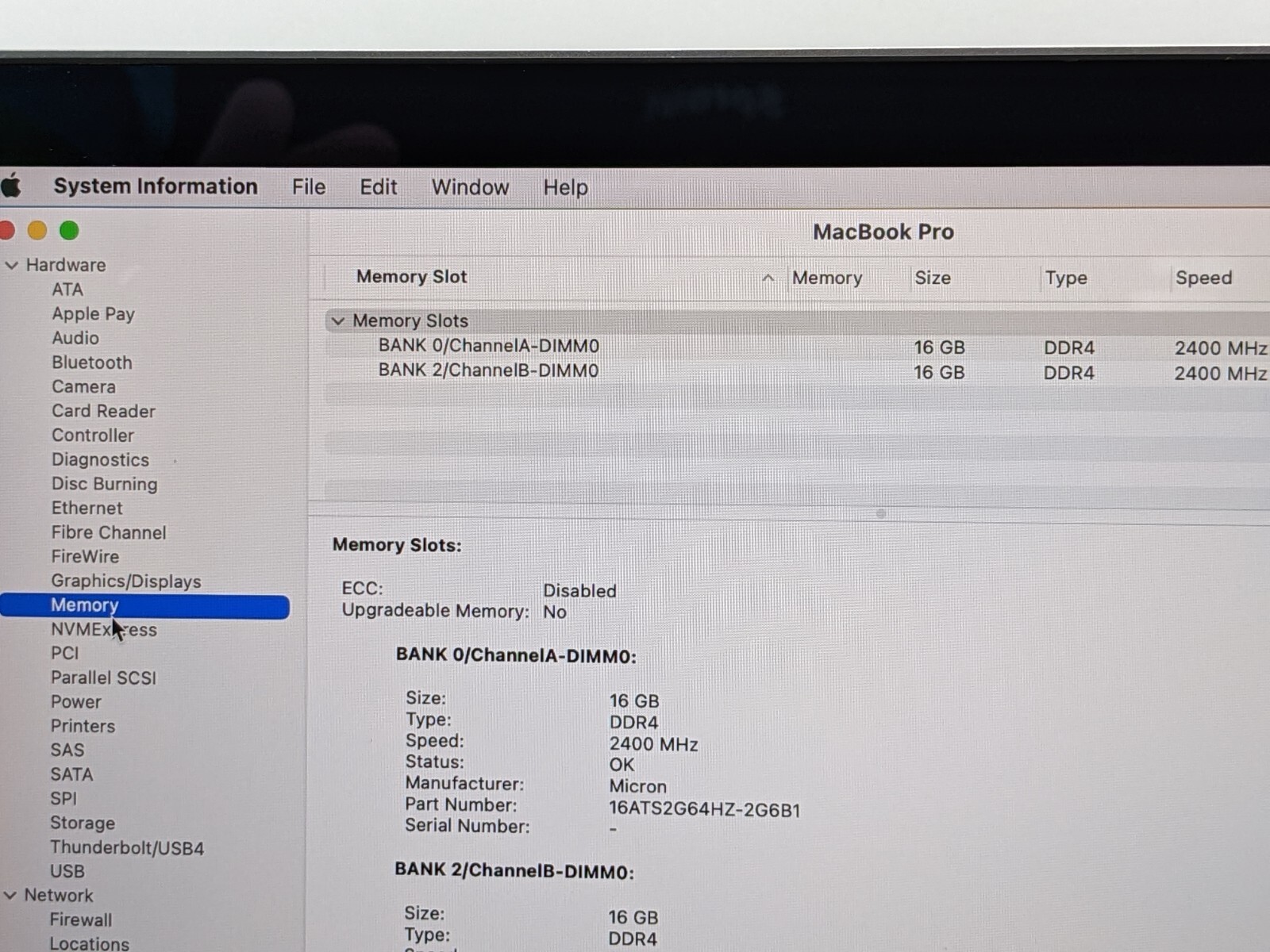Select Power in the sidebar

[76, 702]
